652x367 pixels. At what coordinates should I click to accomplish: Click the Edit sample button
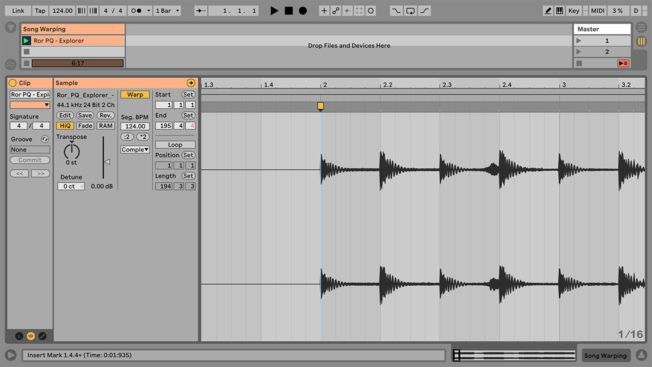65,115
